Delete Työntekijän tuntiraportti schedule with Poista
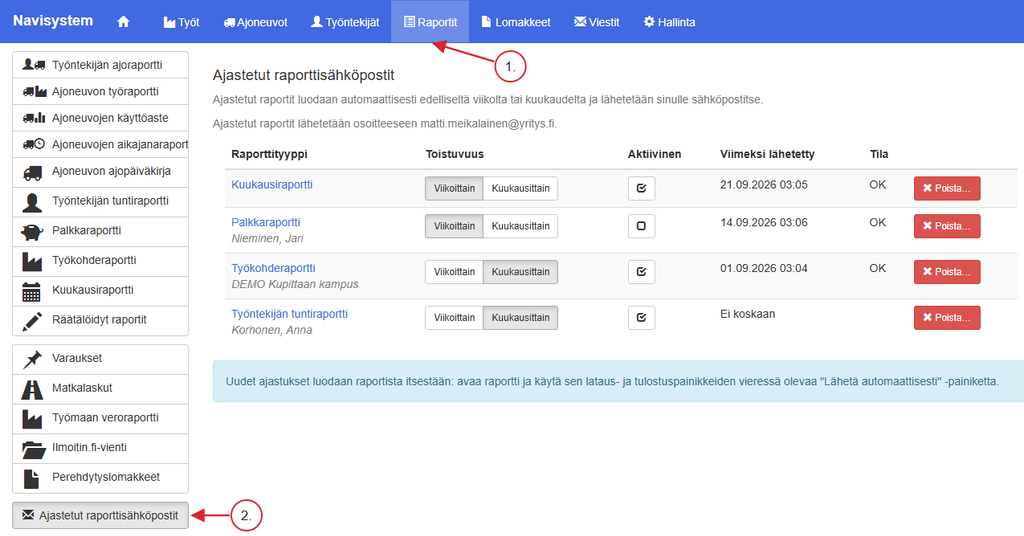 (x=947, y=317)
